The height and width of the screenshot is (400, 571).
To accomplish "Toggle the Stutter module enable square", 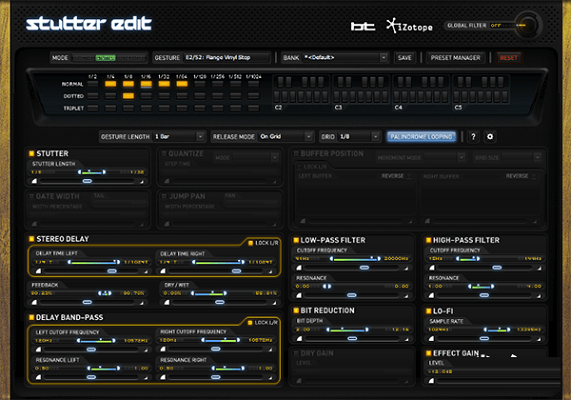I will tap(31, 153).
